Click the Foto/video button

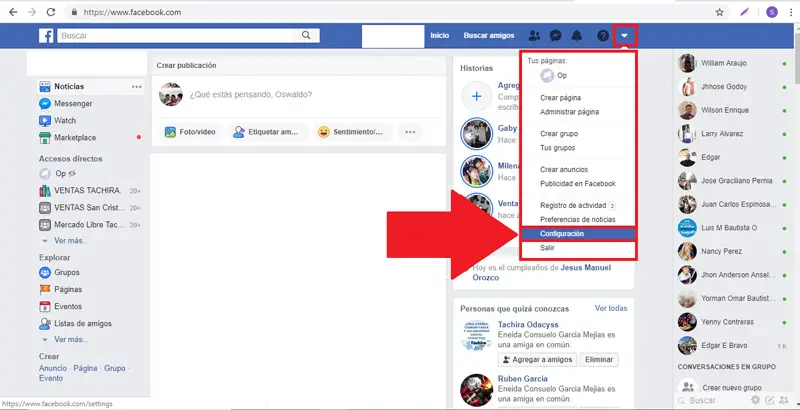190,132
